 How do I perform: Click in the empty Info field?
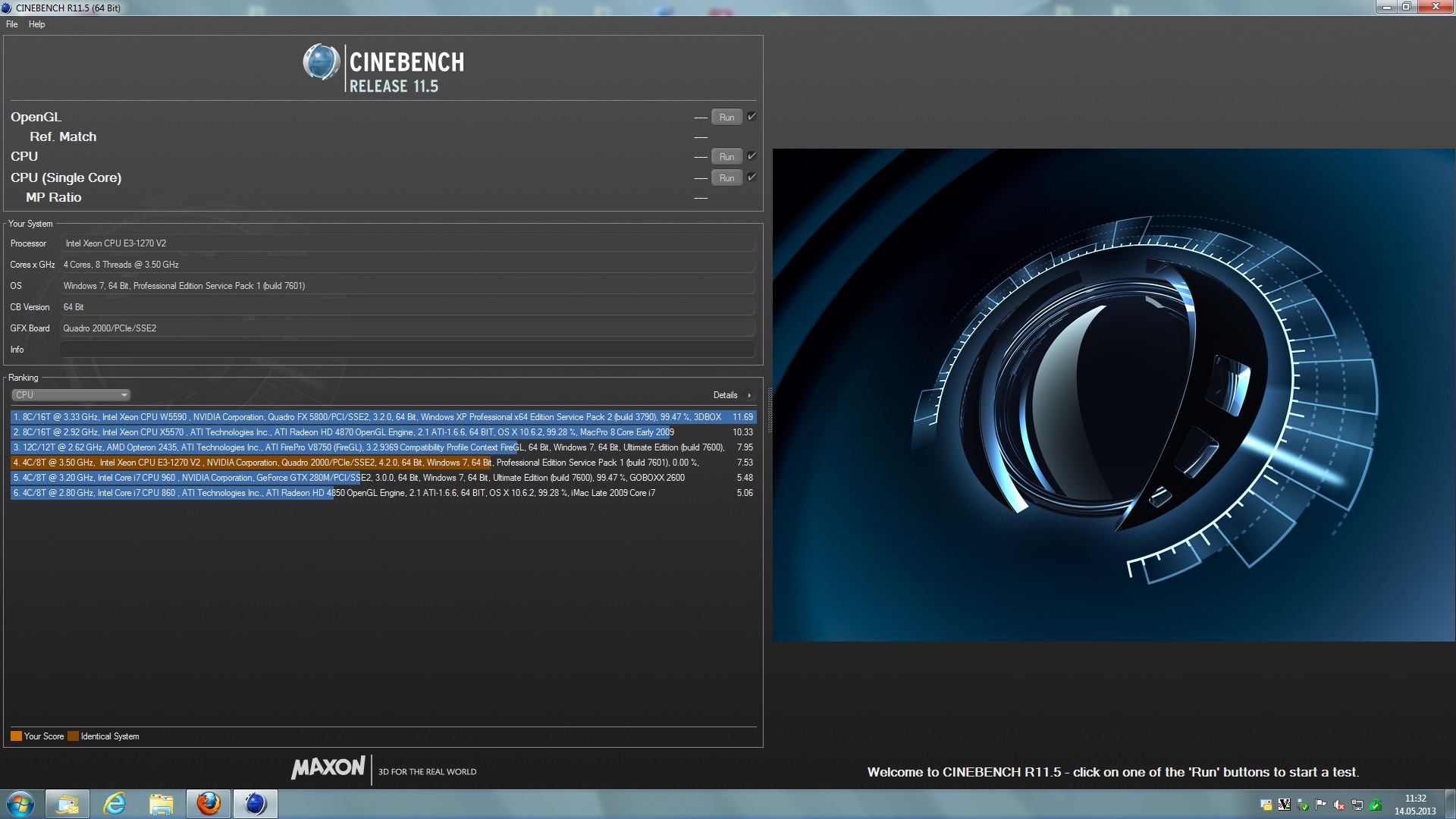[x=407, y=350]
